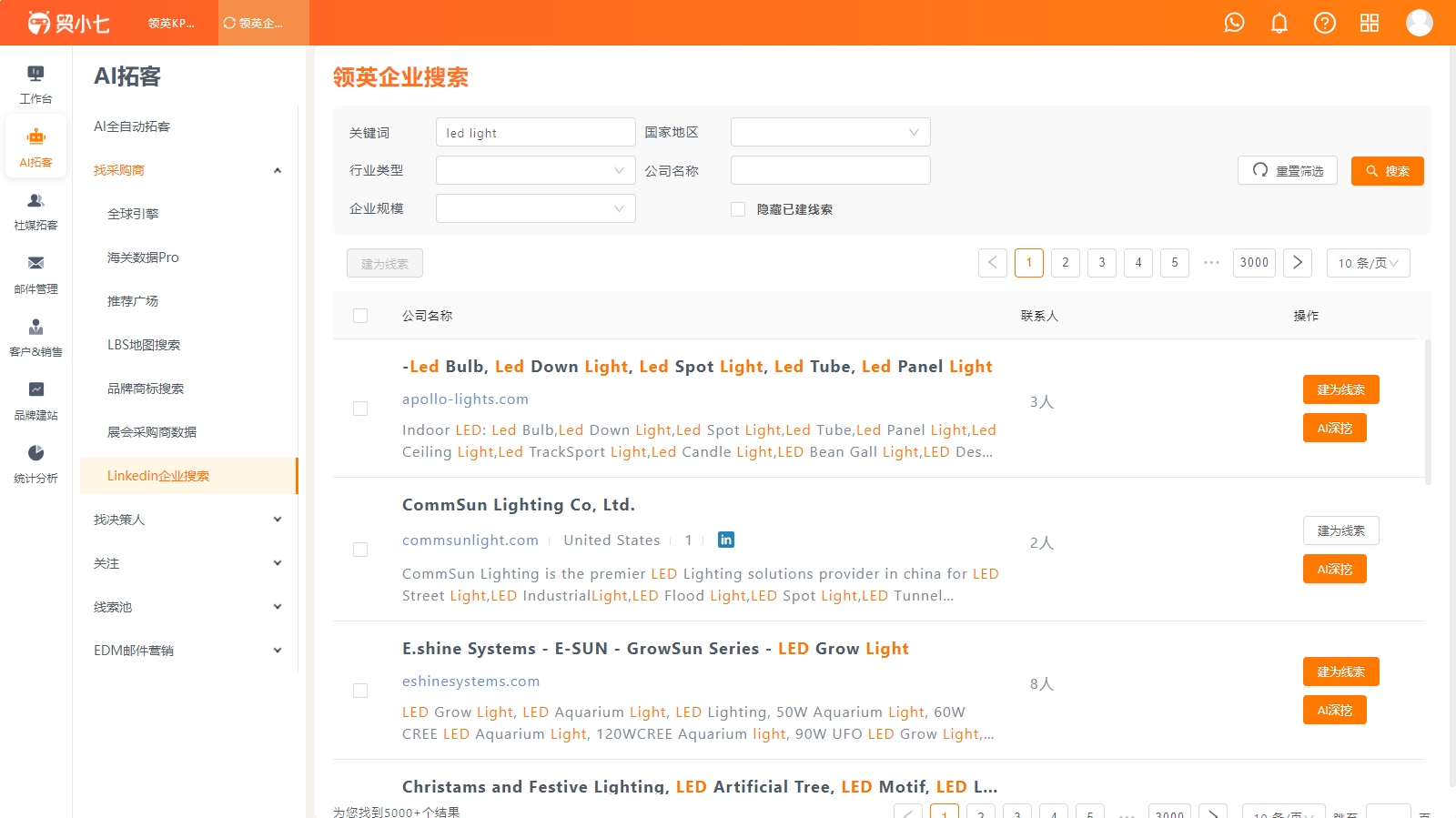Open 全球引擎 menu item
The image size is (1456, 818).
click(x=188, y=214)
